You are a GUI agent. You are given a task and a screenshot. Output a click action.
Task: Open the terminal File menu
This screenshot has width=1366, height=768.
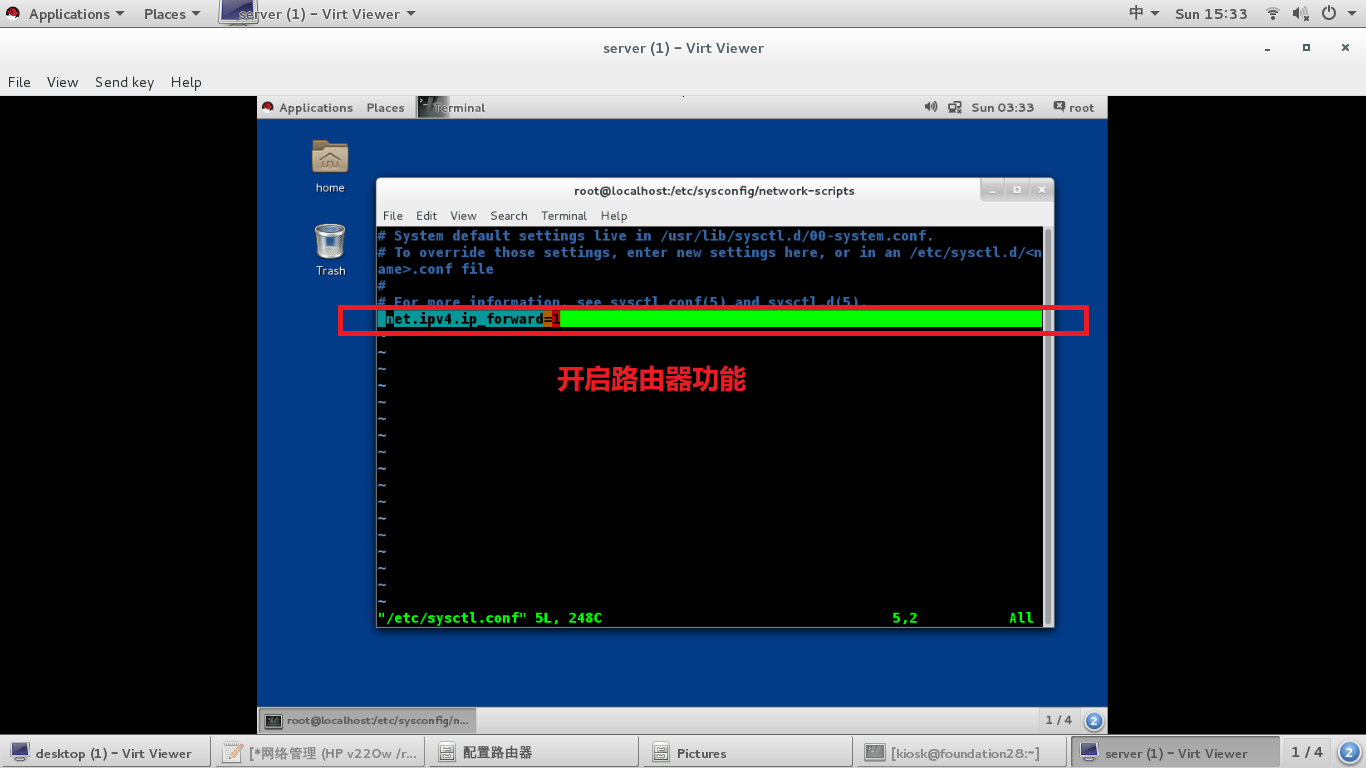click(x=393, y=215)
